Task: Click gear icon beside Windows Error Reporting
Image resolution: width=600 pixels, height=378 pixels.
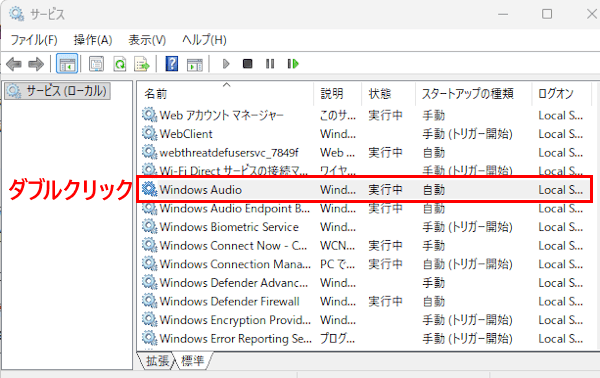Action: [149, 338]
